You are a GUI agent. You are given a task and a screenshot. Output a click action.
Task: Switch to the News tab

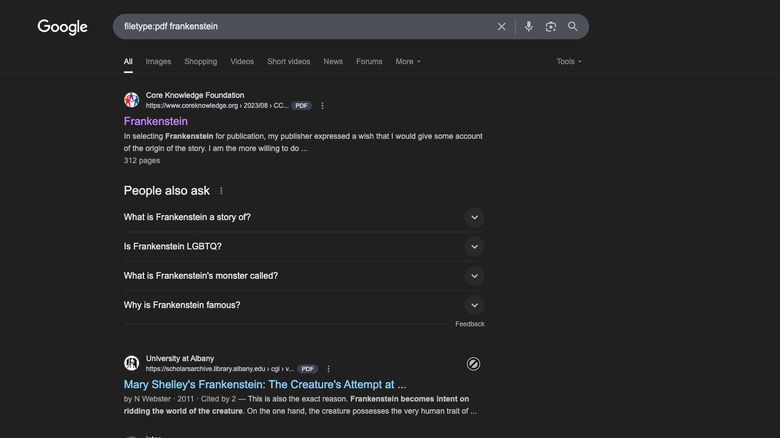pyautogui.click(x=333, y=61)
